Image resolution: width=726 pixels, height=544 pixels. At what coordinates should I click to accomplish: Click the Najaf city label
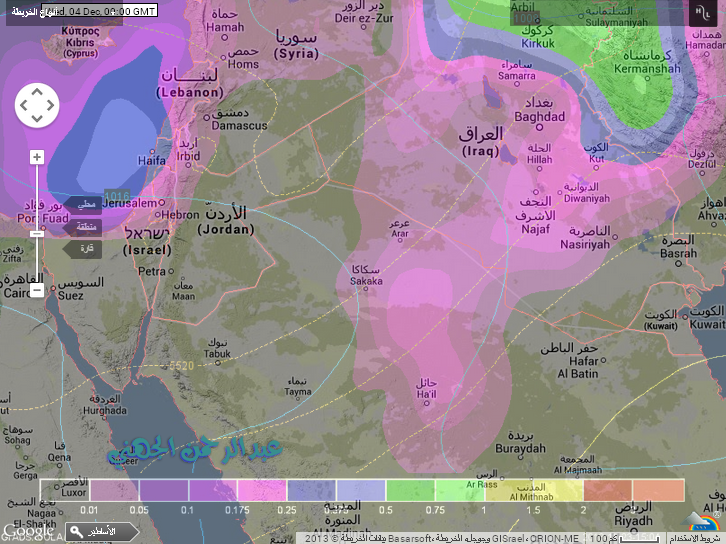pos(536,229)
